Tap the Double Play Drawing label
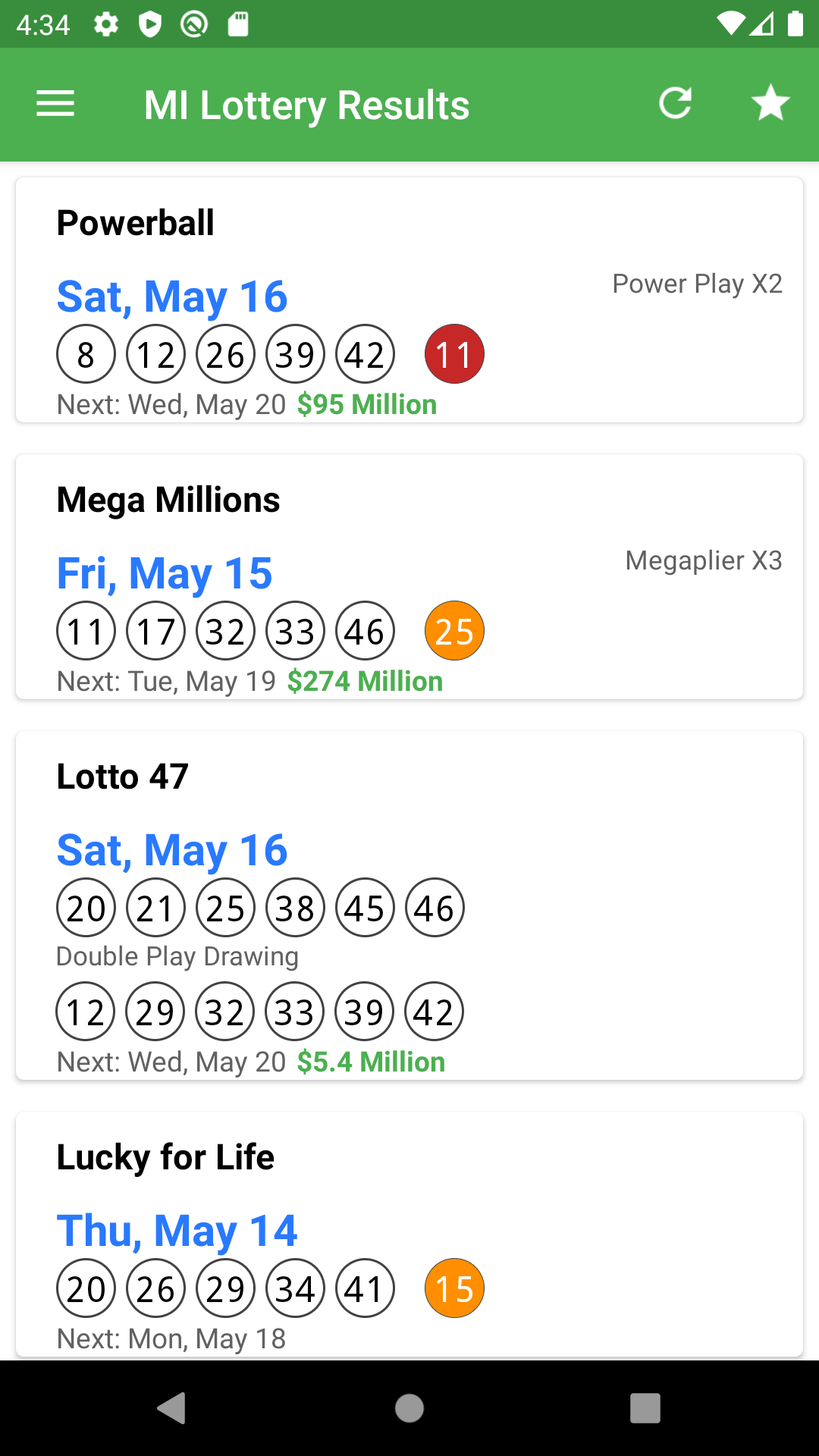This screenshot has height=1456, width=819. [177, 956]
